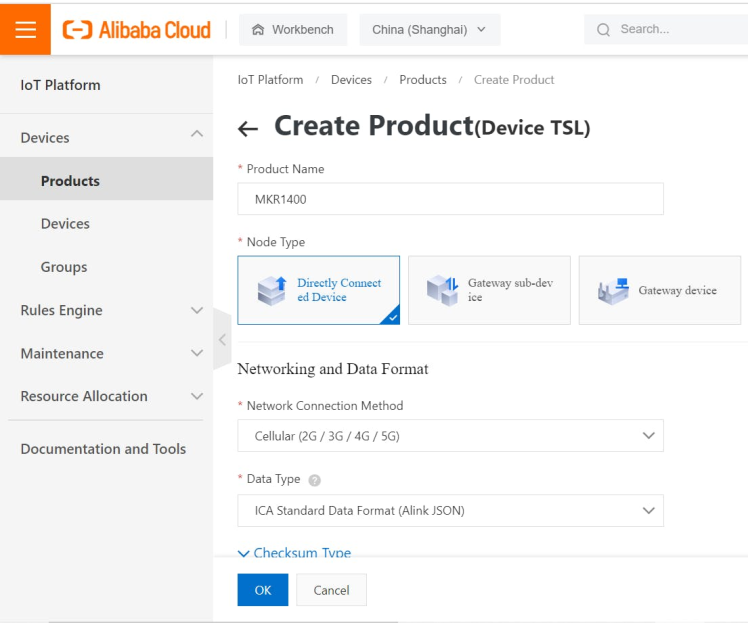
Task: Click the Cancel button
Action: click(331, 590)
